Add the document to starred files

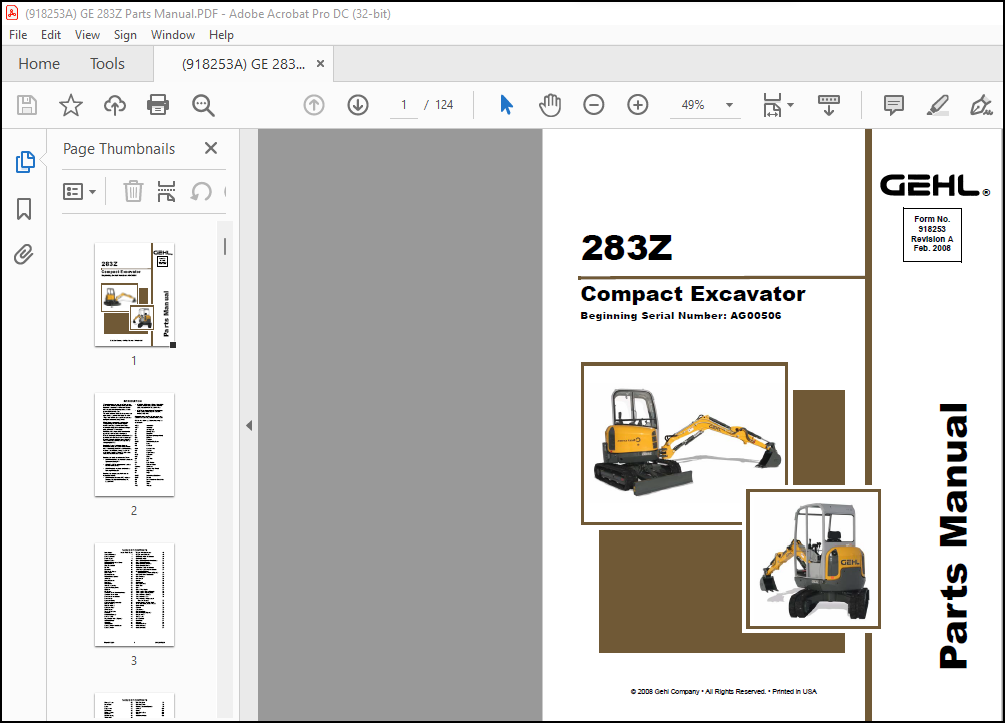click(71, 105)
